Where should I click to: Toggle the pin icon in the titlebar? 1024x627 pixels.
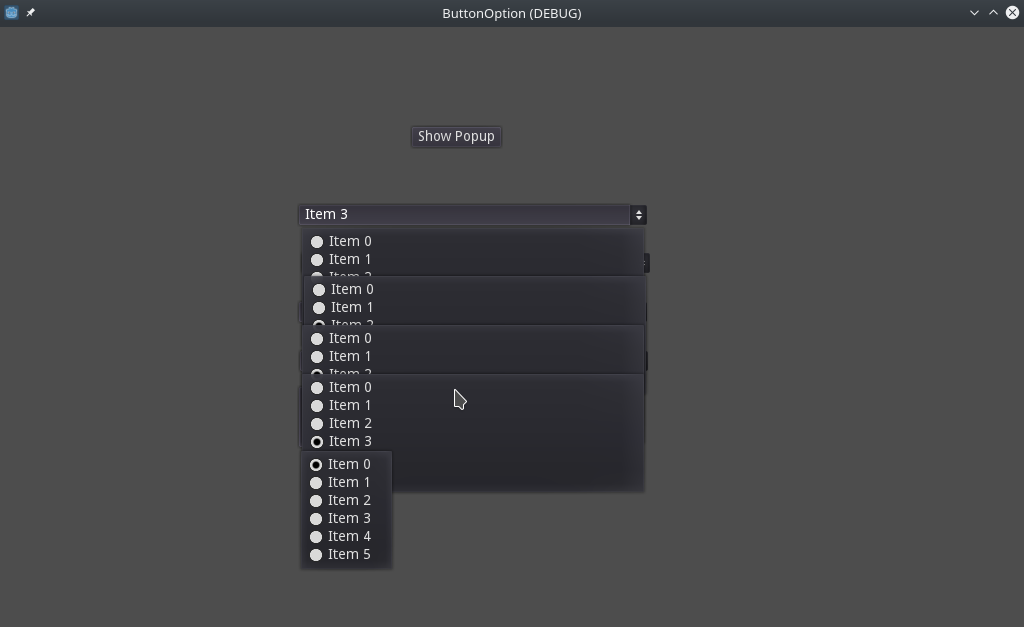(30, 13)
